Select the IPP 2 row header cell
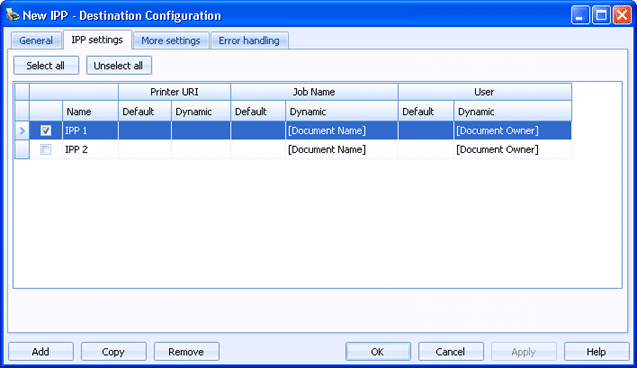 (x=22, y=149)
